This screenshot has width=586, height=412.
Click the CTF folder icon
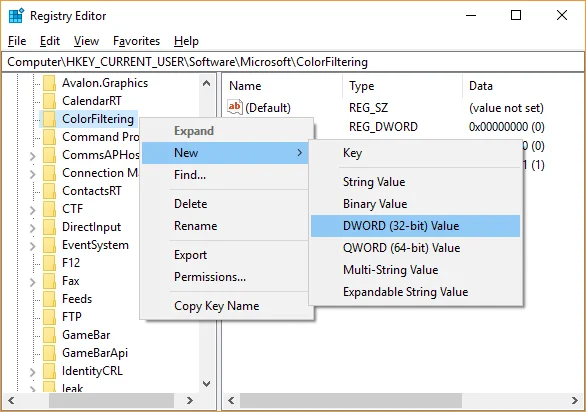point(49,209)
